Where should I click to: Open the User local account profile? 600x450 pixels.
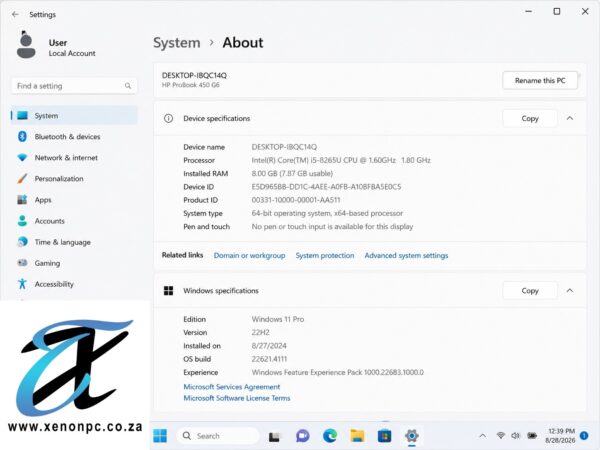(x=56, y=45)
